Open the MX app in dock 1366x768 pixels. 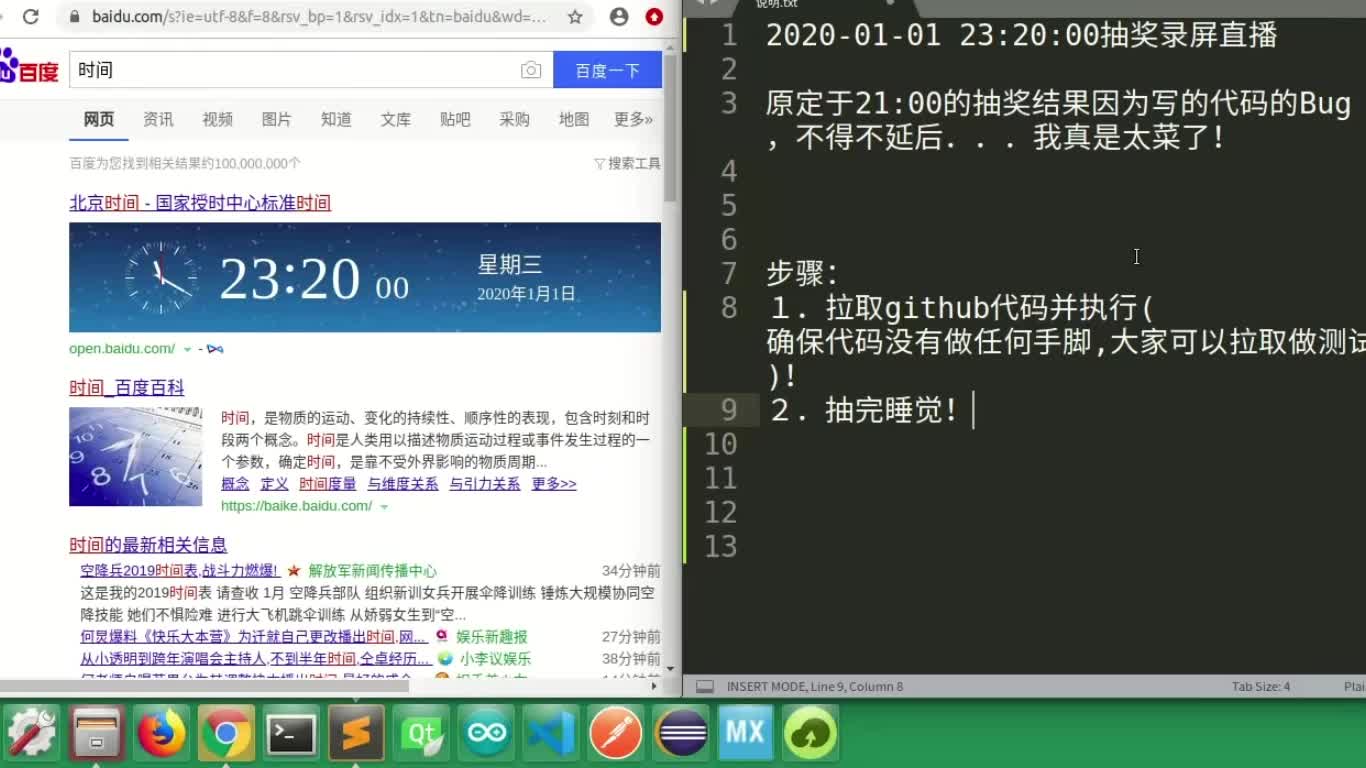(745, 733)
